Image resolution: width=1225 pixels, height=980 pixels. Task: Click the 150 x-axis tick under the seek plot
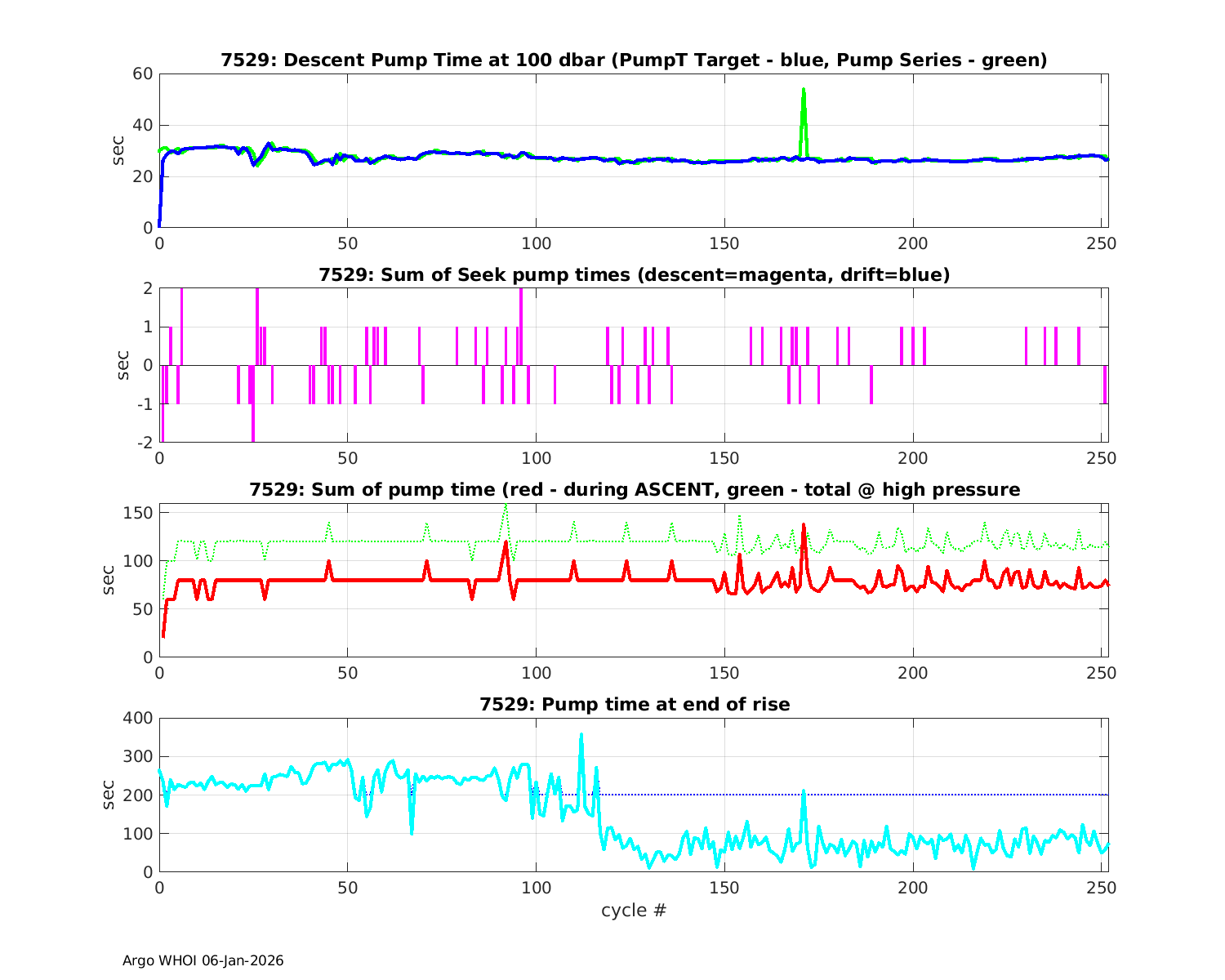724,458
